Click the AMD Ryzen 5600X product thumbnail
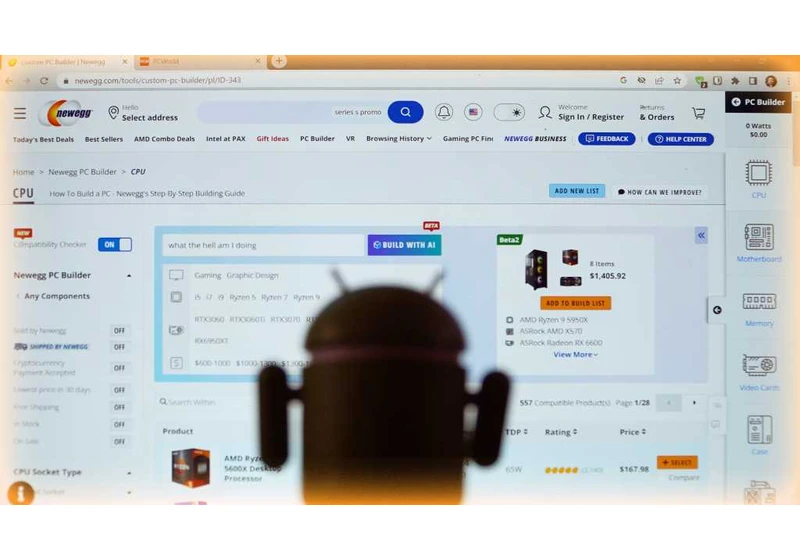800x560 pixels. [x=191, y=468]
